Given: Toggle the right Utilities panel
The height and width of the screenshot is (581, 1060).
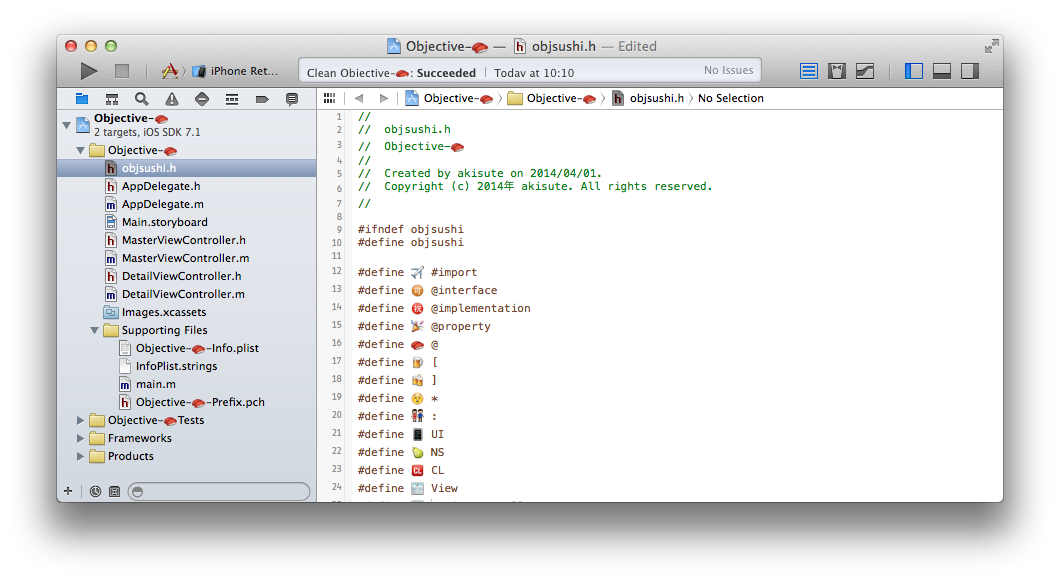Looking at the screenshot, I should tap(969, 71).
